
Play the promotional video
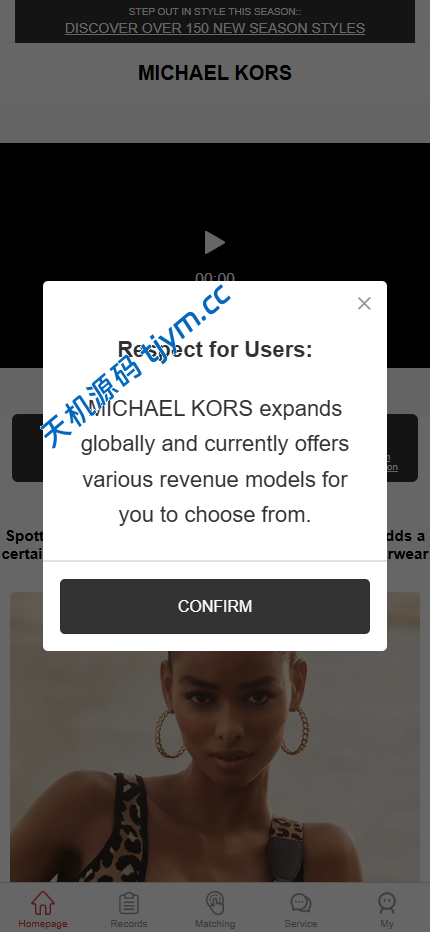pyautogui.click(x=215, y=243)
